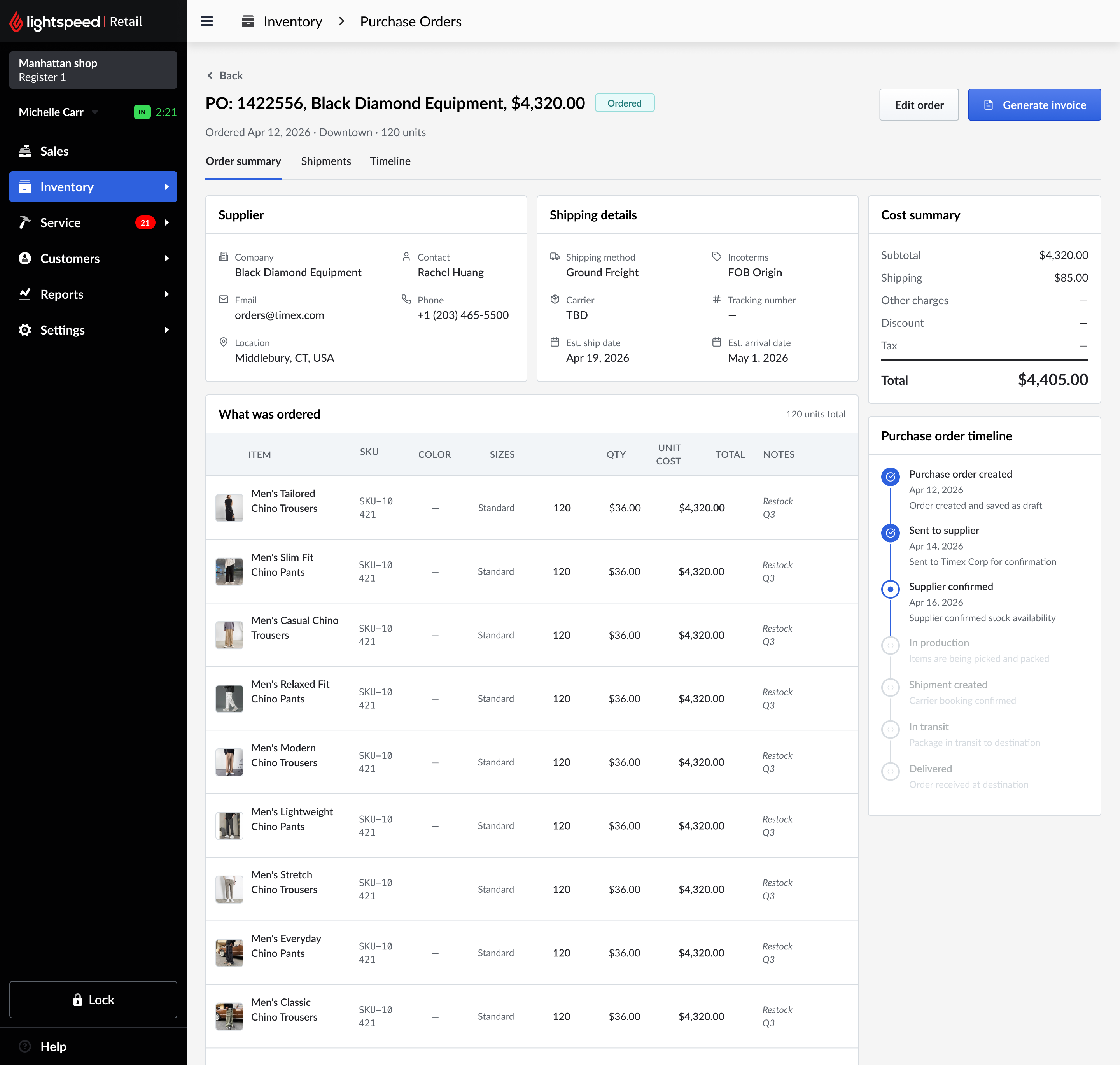Expand the Inventory submenu arrow

(166, 187)
